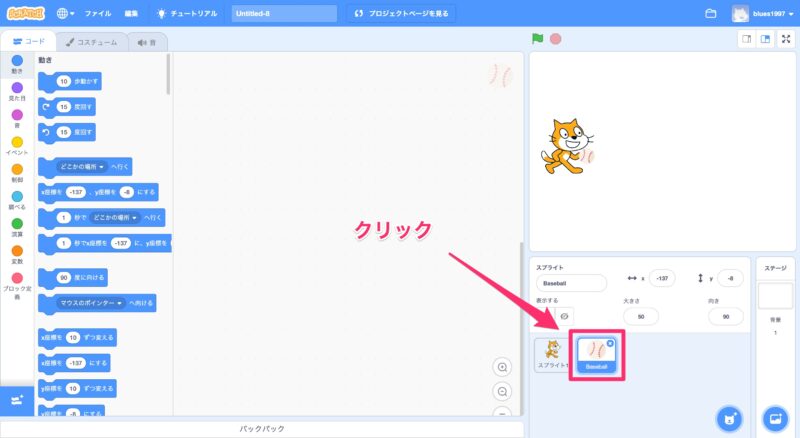The height and width of the screenshot is (438, 800).
Task: Click the choose a sprite button
Action: point(730,417)
